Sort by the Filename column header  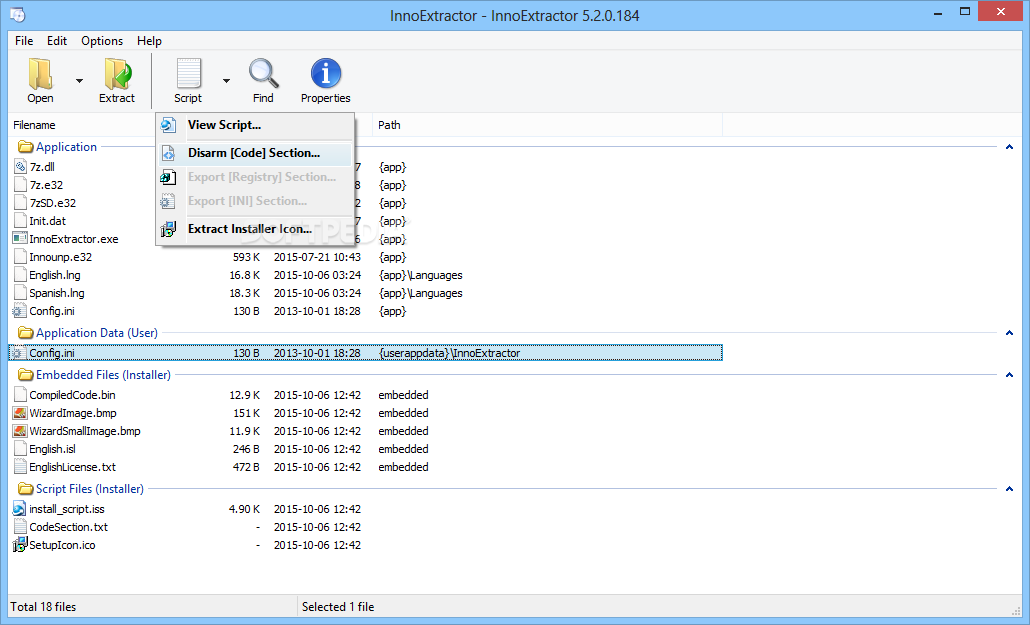click(x=34, y=125)
